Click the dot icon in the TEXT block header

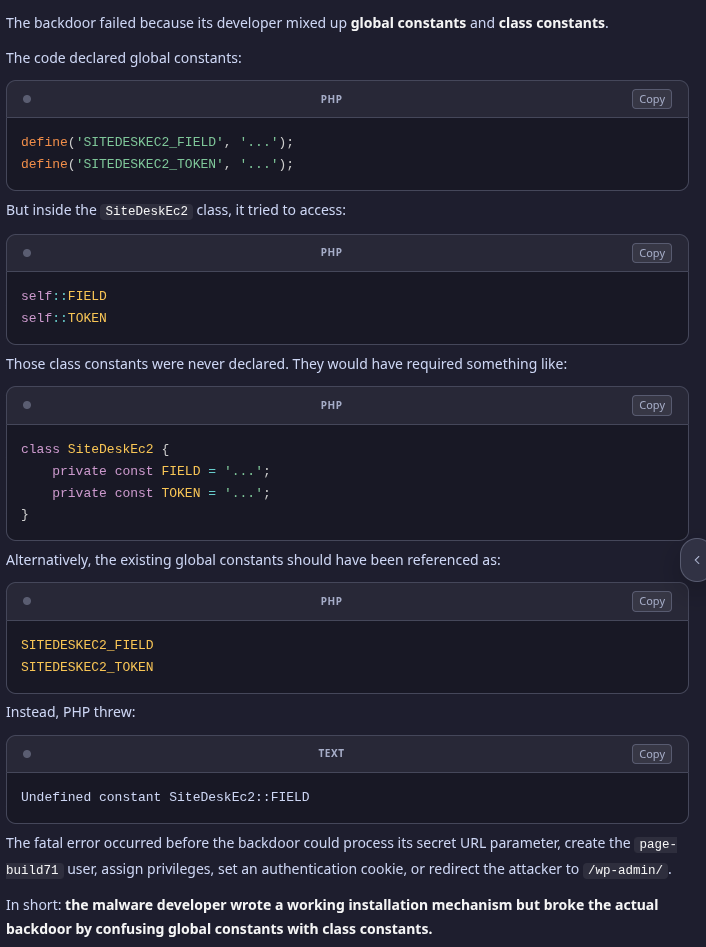pyautogui.click(x=27, y=754)
